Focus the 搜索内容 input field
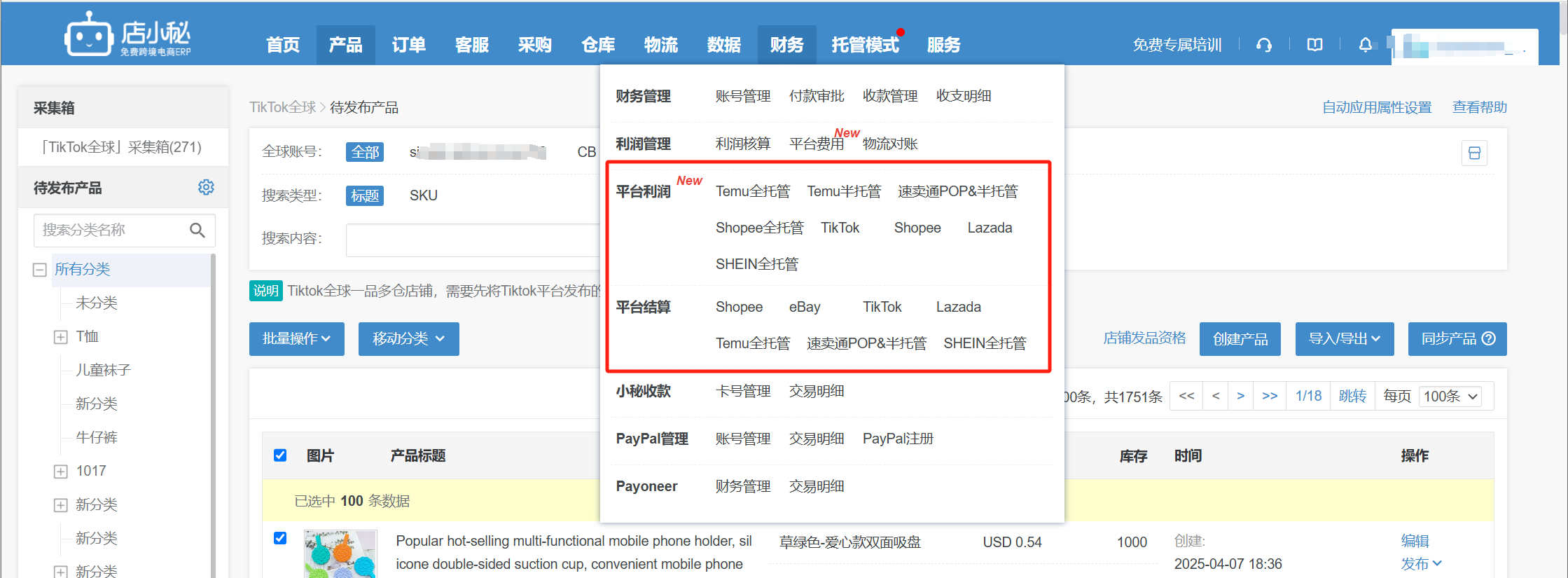This screenshot has width=1568, height=578. point(473,240)
